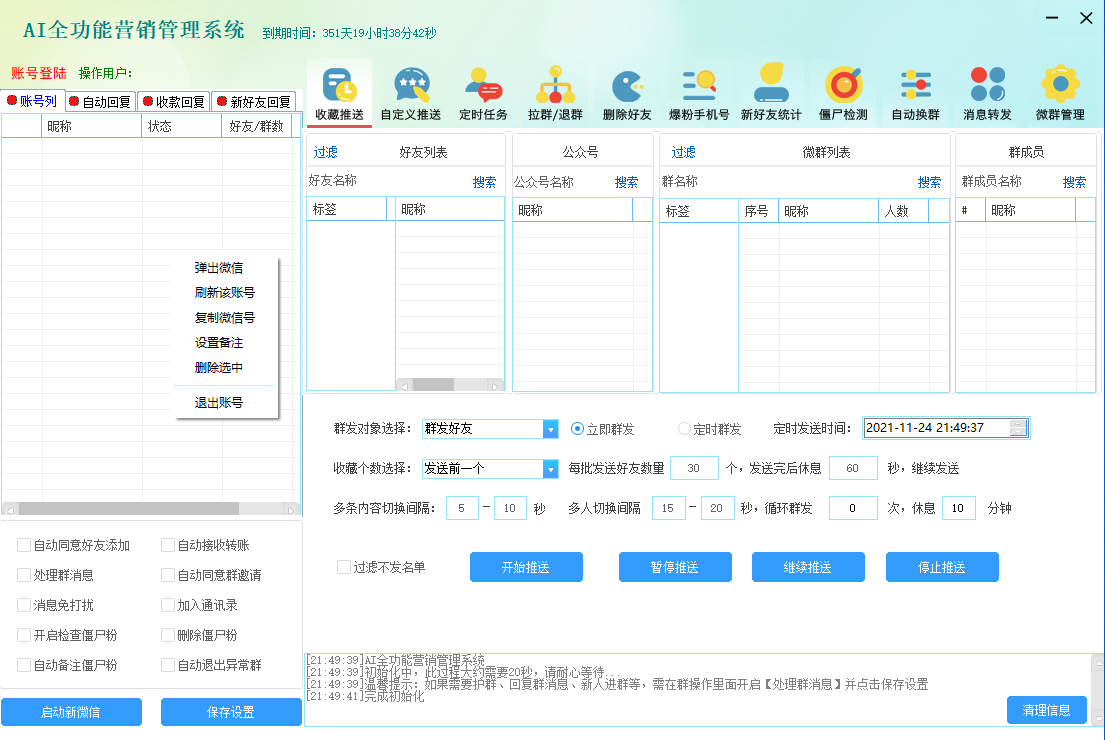Screen dimensions: 1105x740
Task: Choose 设置备注 from context menu
Action: coord(219,343)
